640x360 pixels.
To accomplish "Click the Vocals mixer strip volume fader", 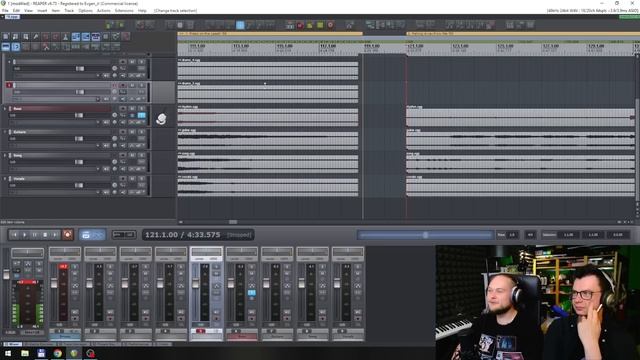I will [337, 283].
